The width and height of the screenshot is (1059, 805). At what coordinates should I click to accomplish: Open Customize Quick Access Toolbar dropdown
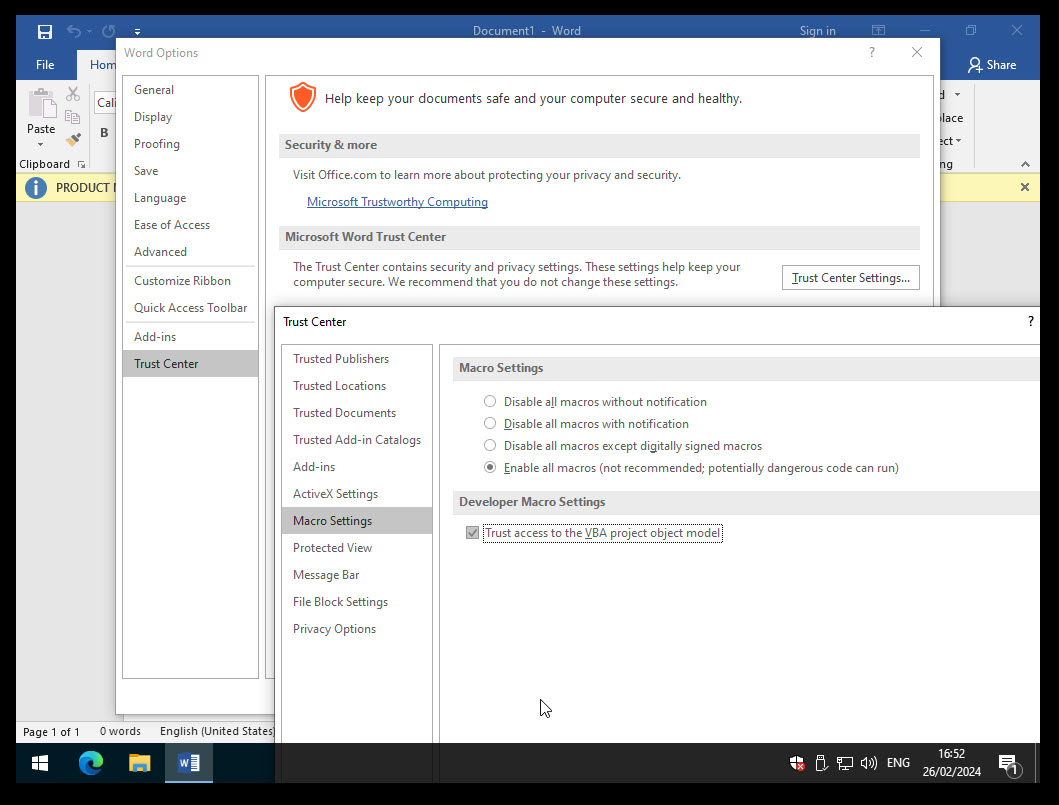point(137,31)
